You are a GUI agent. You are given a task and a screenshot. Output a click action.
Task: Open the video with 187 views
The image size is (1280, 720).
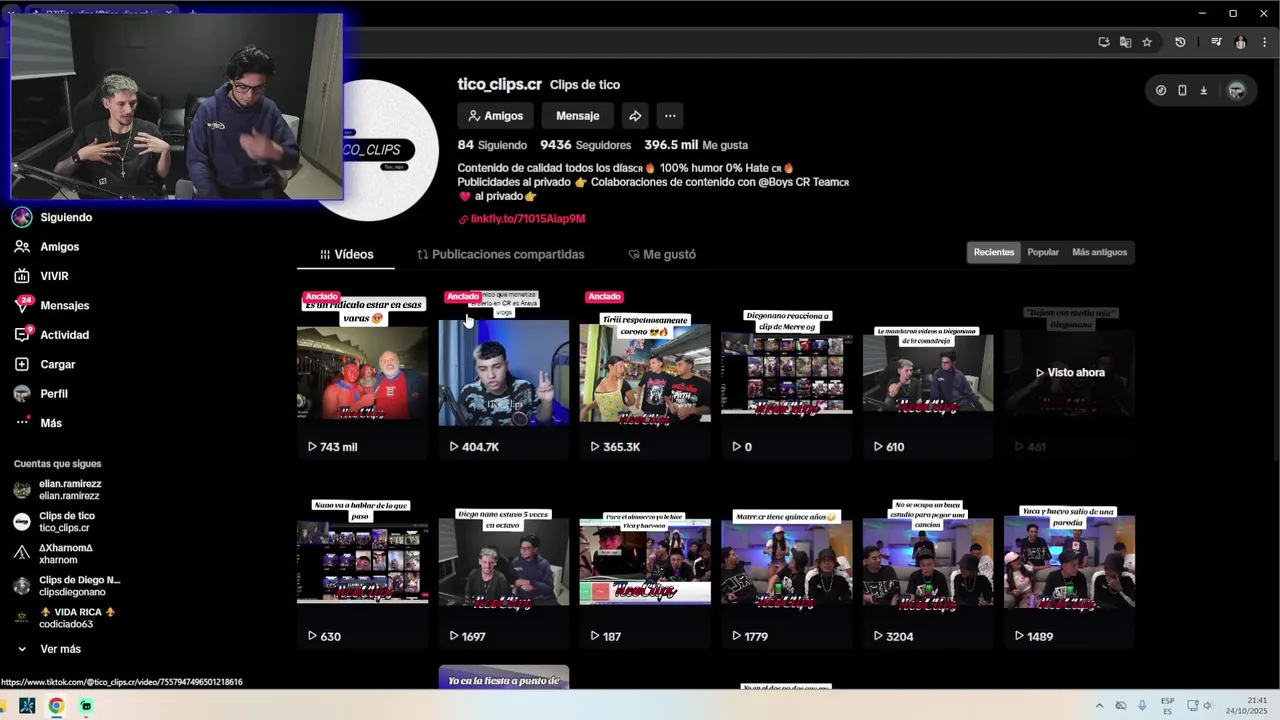pyautogui.click(x=645, y=562)
